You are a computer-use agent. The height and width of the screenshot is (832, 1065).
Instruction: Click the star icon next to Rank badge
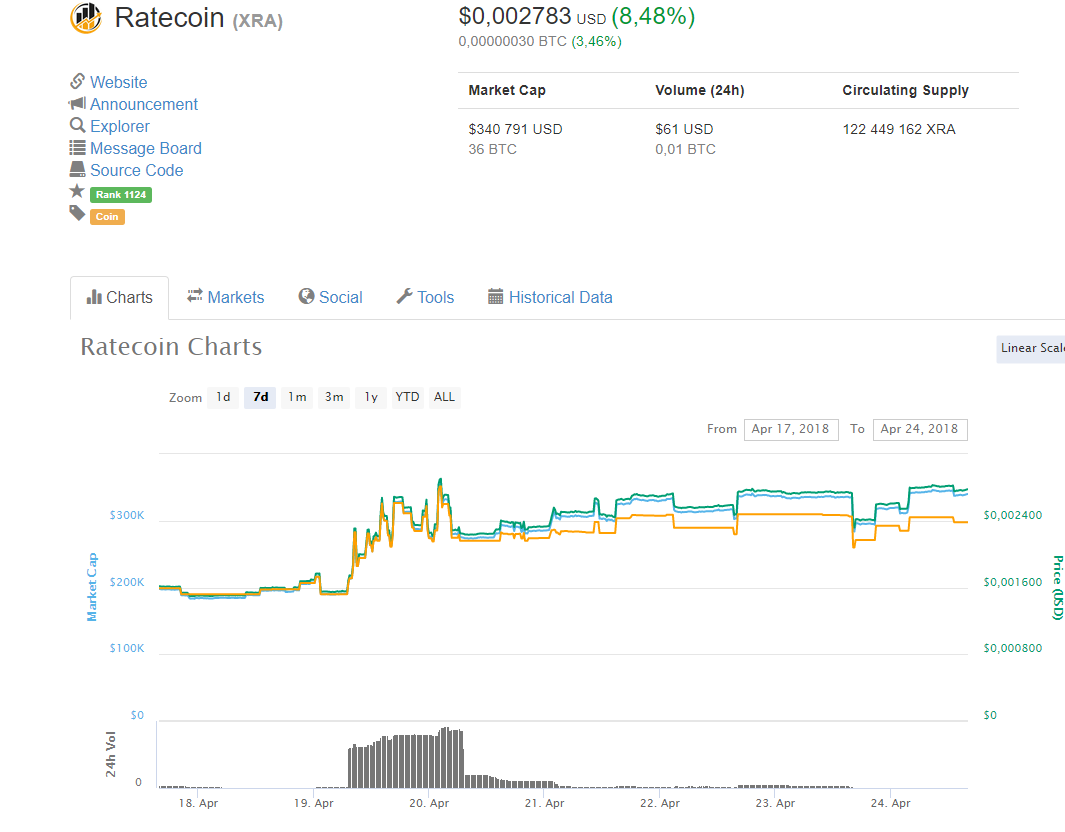click(77, 192)
